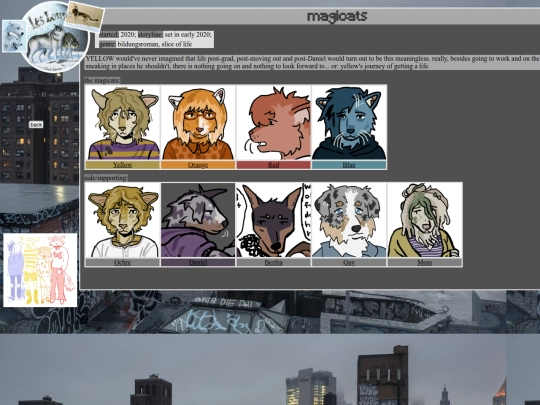Open the Blue character link
Viewport: 540px width, 405px height.
point(349,165)
